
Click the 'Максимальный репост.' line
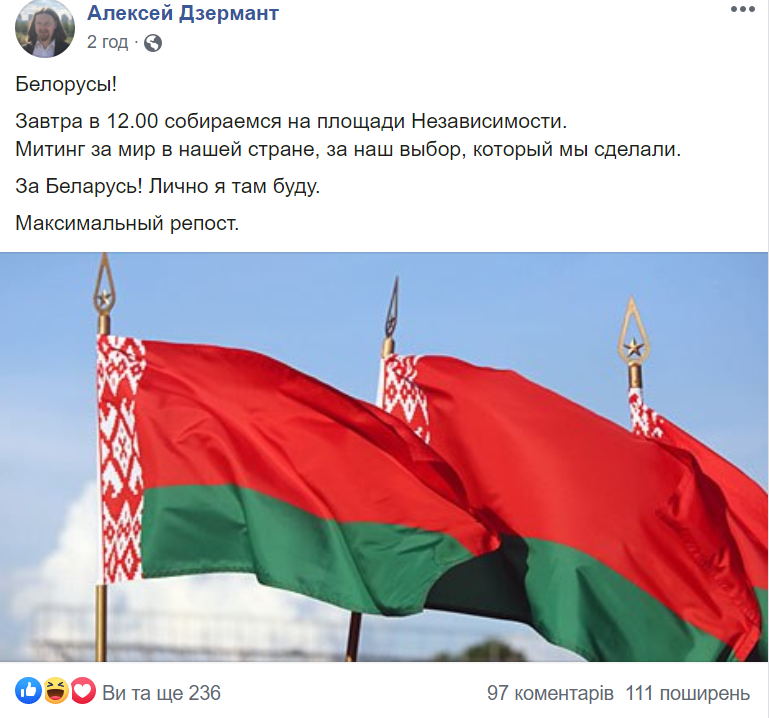(x=127, y=223)
